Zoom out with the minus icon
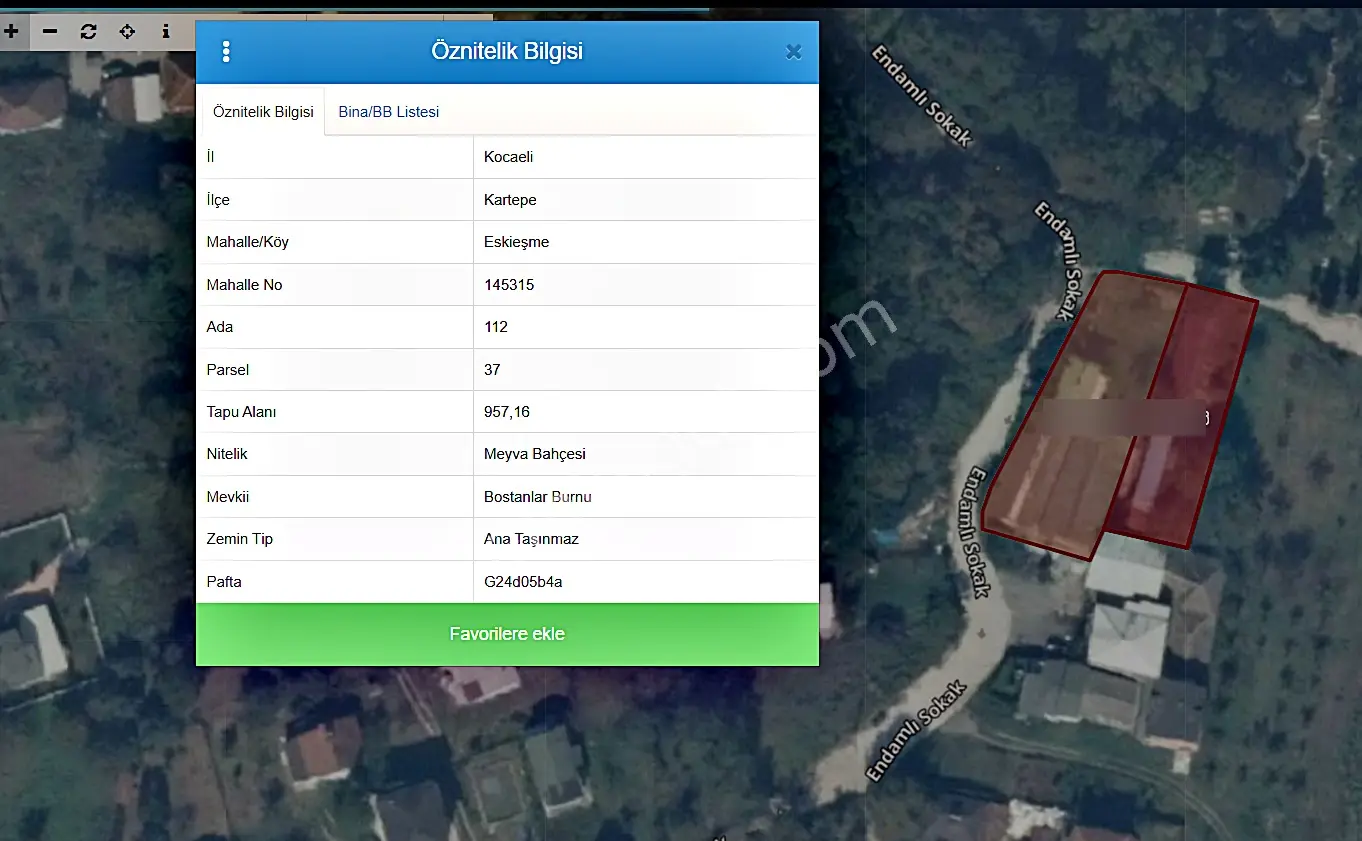 point(50,32)
